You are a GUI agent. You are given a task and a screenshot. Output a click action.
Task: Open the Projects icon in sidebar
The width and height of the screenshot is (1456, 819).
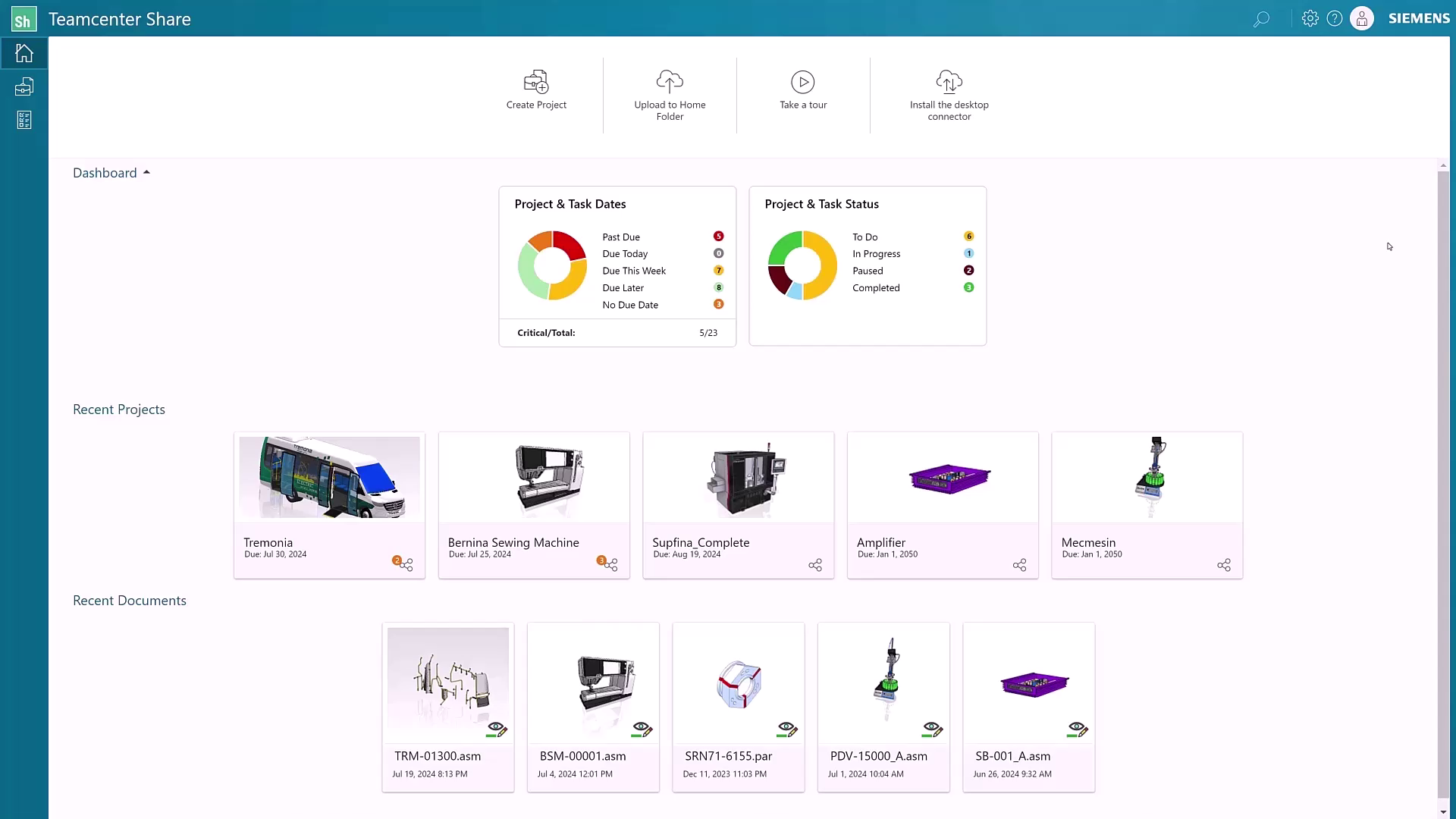pyautogui.click(x=24, y=86)
